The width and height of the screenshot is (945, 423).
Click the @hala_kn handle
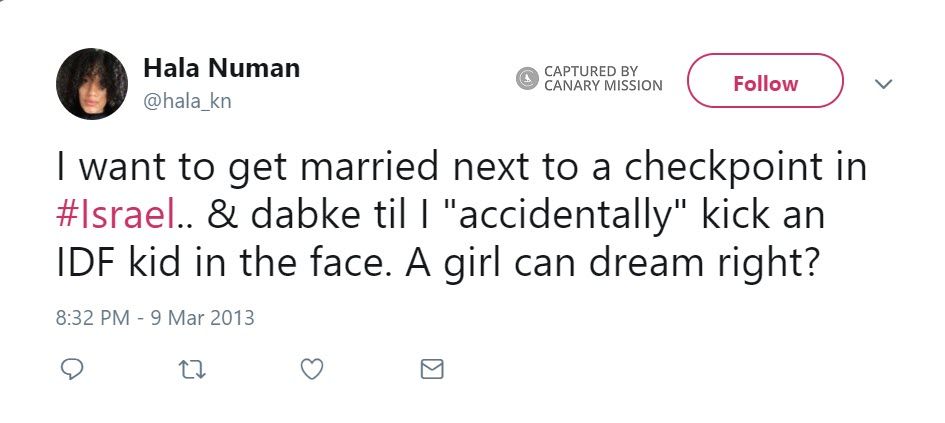pos(188,101)
